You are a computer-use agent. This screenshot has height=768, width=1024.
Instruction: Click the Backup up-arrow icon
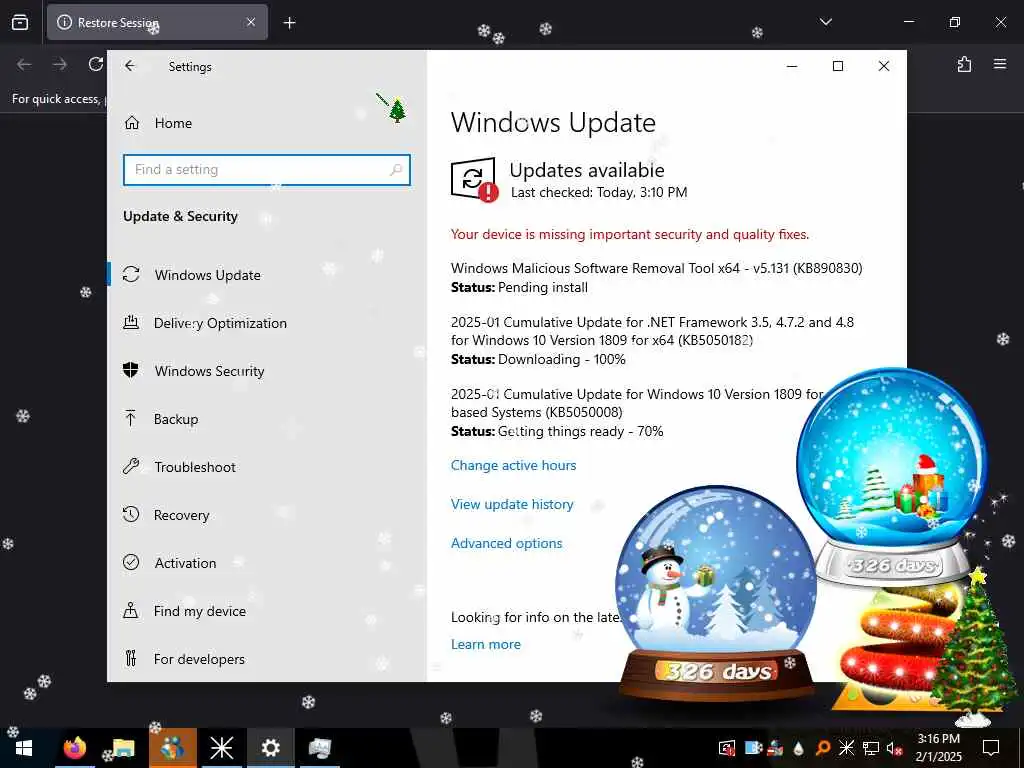[x=131, y=418]
